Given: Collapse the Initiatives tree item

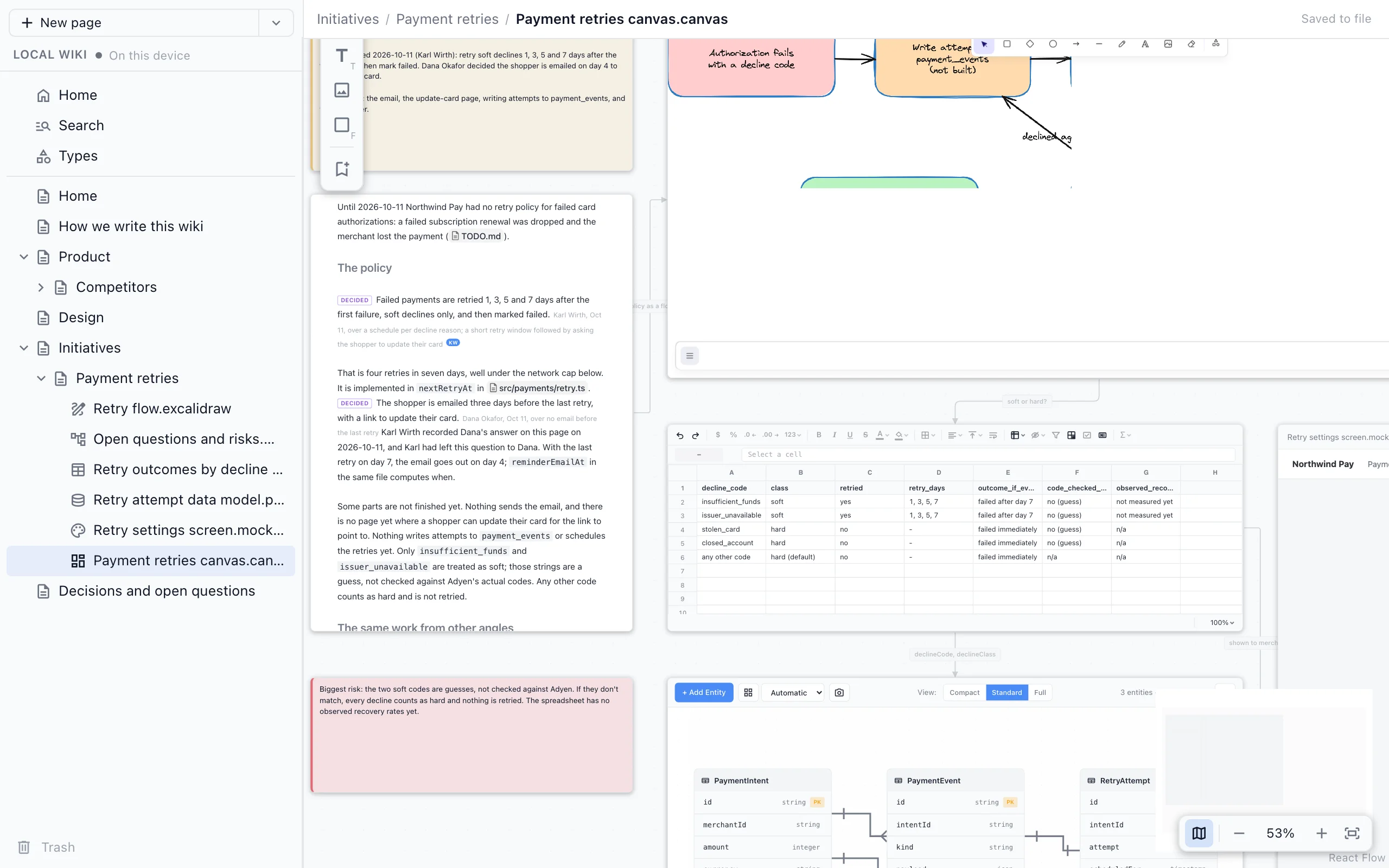Looking at the screenshot, I should (23, 348).
